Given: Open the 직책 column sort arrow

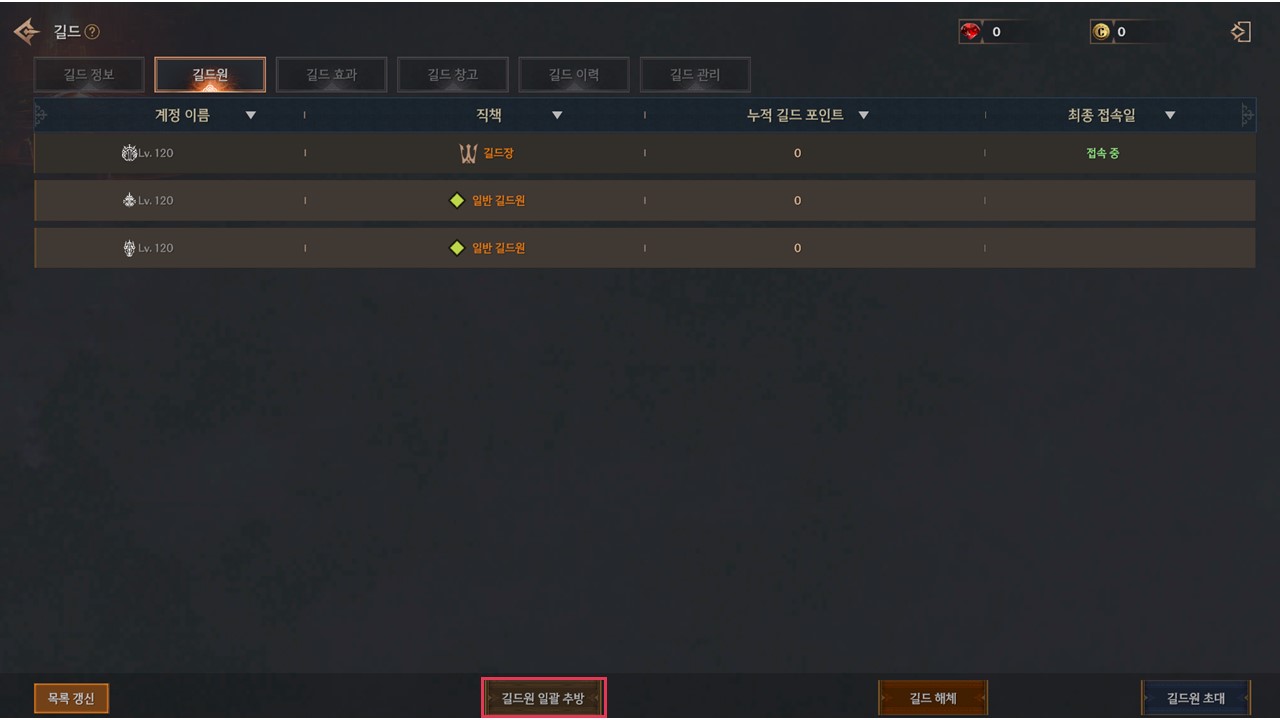Looking at the screenshot, I should [x=557, y=115].
